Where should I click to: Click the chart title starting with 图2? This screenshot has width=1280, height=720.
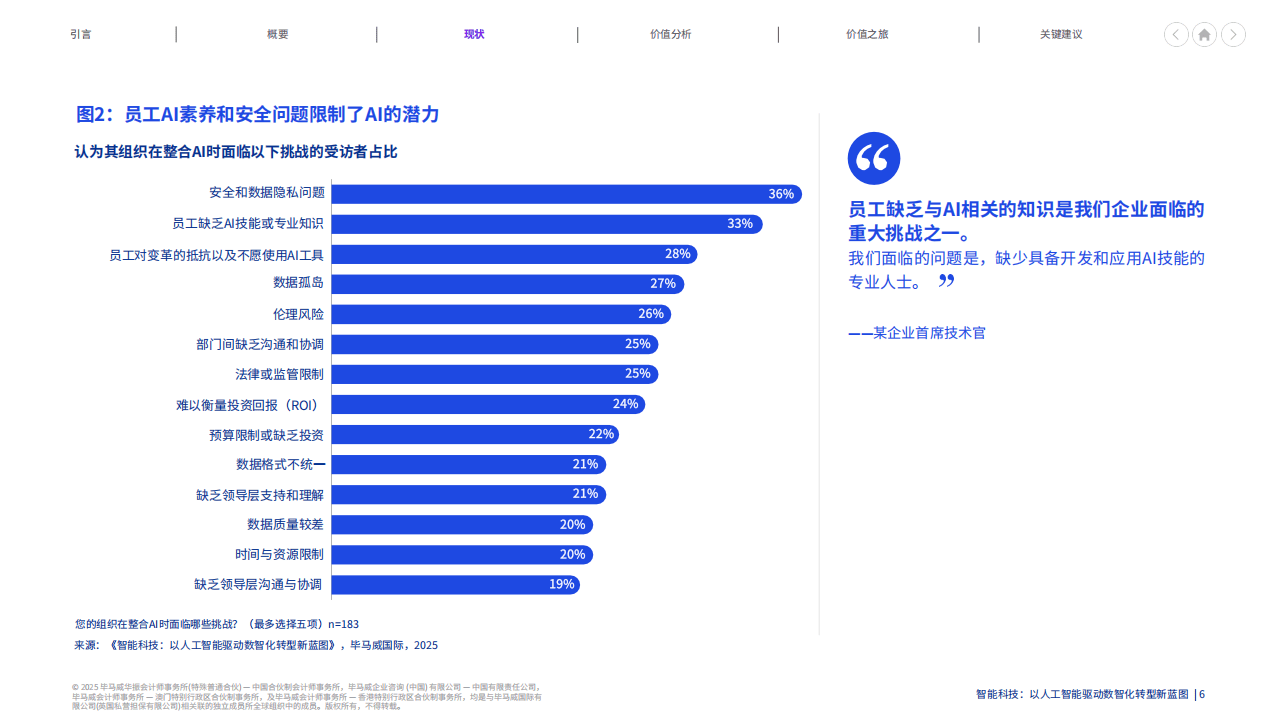click(x=258, y=114)
